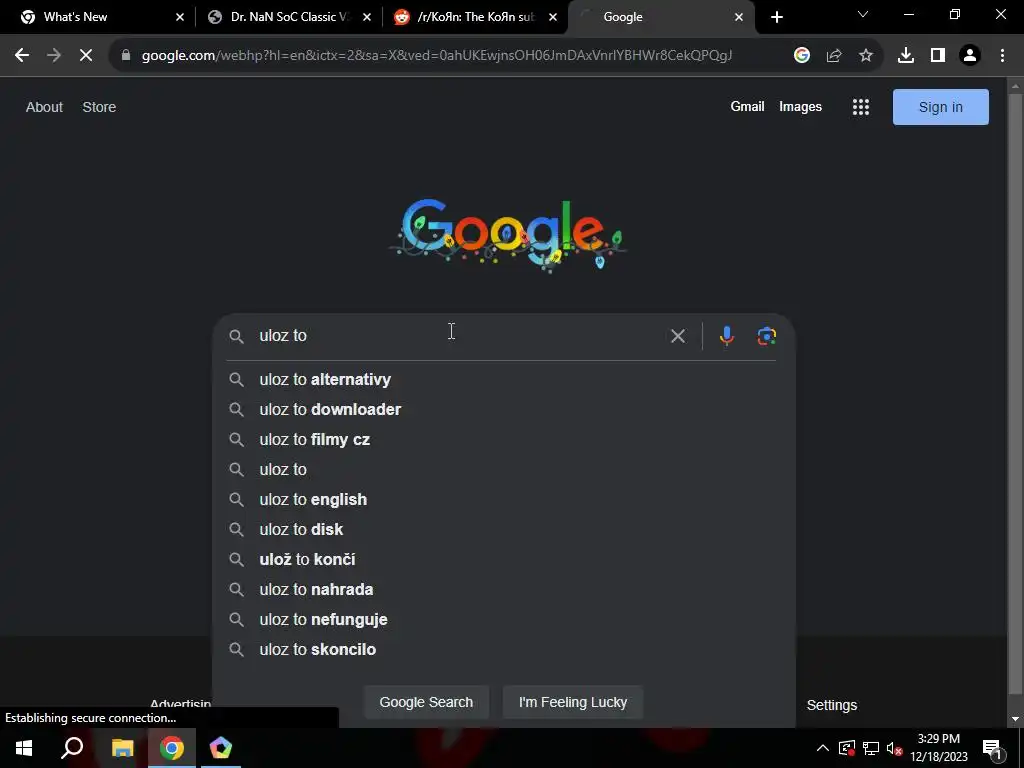Click the Google holiday doodle logo
Image resolution: width=1024 pixels, height=768 pixels.
[508, 234]
